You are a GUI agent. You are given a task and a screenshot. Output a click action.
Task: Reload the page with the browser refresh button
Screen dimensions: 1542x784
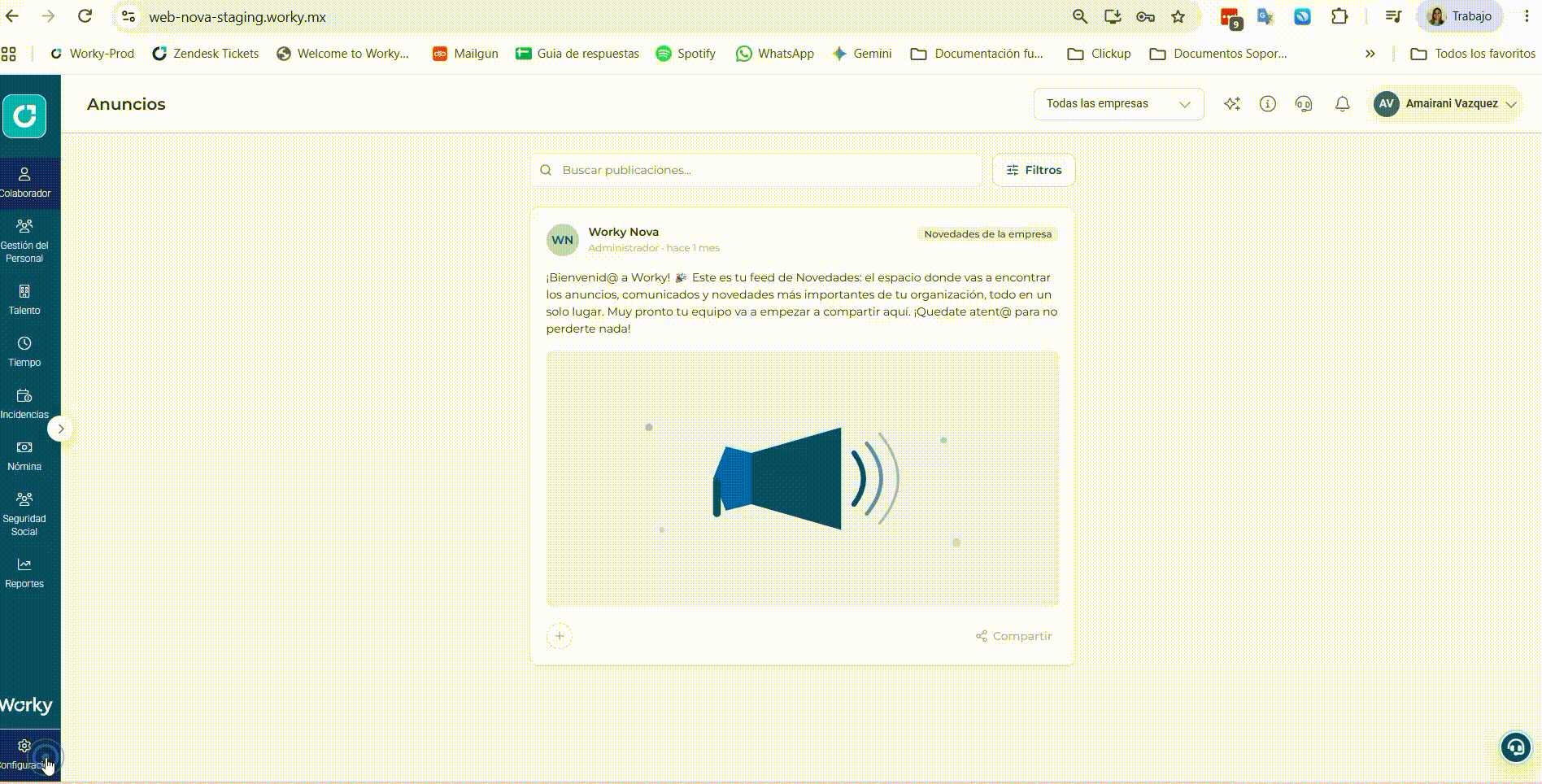85,16
